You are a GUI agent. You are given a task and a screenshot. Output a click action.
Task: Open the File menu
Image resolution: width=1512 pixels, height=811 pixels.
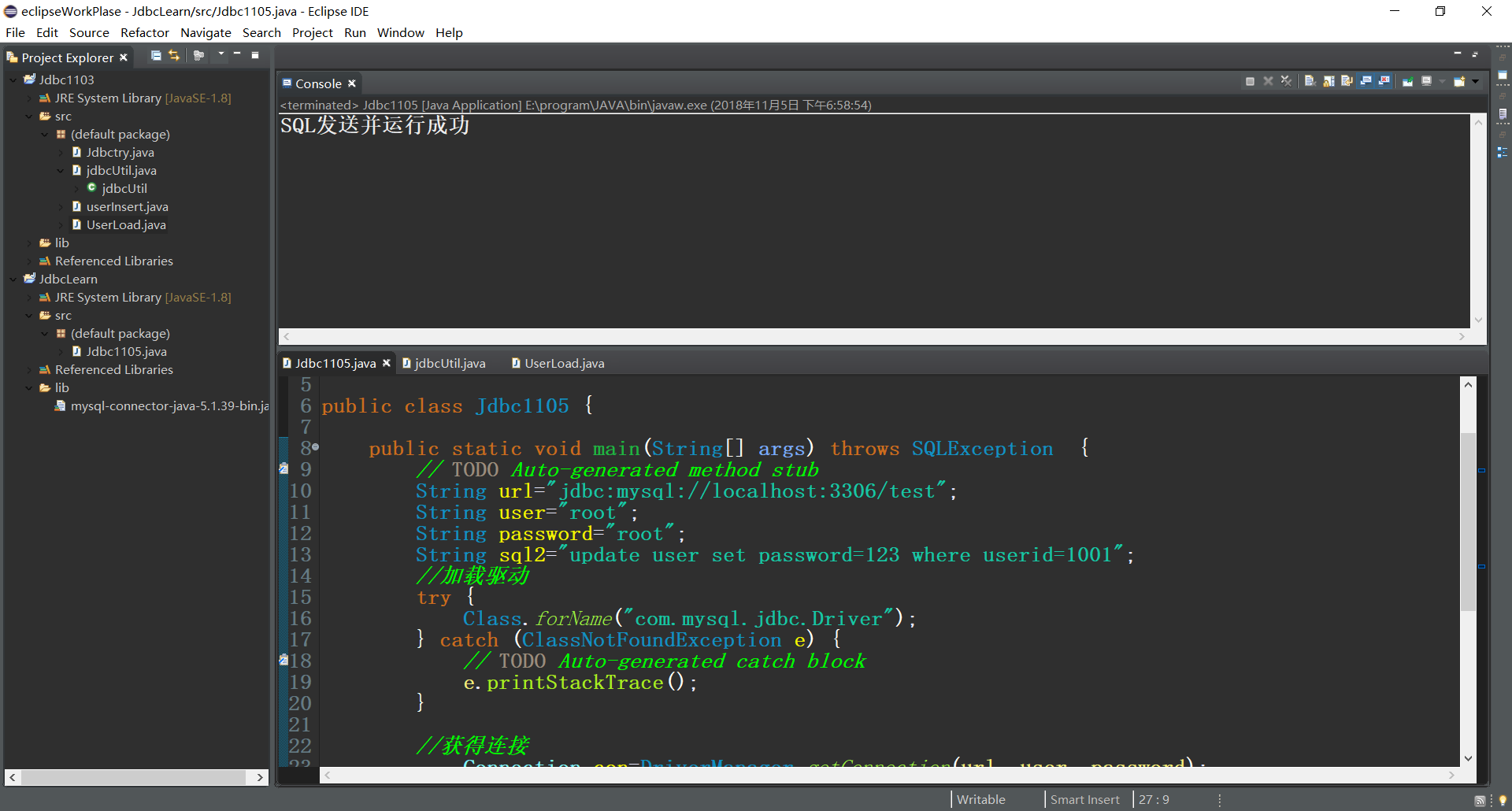pyautogui.click(x=15, y=32)
